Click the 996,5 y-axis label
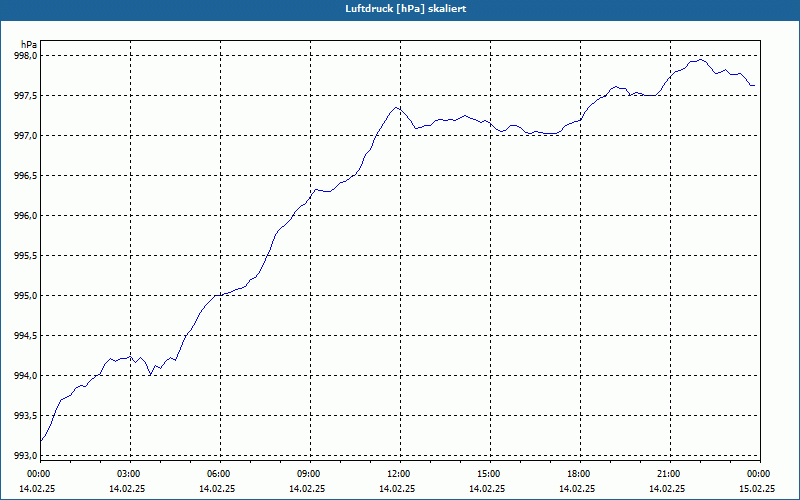800x500 pixels. [x=25, y=176]
